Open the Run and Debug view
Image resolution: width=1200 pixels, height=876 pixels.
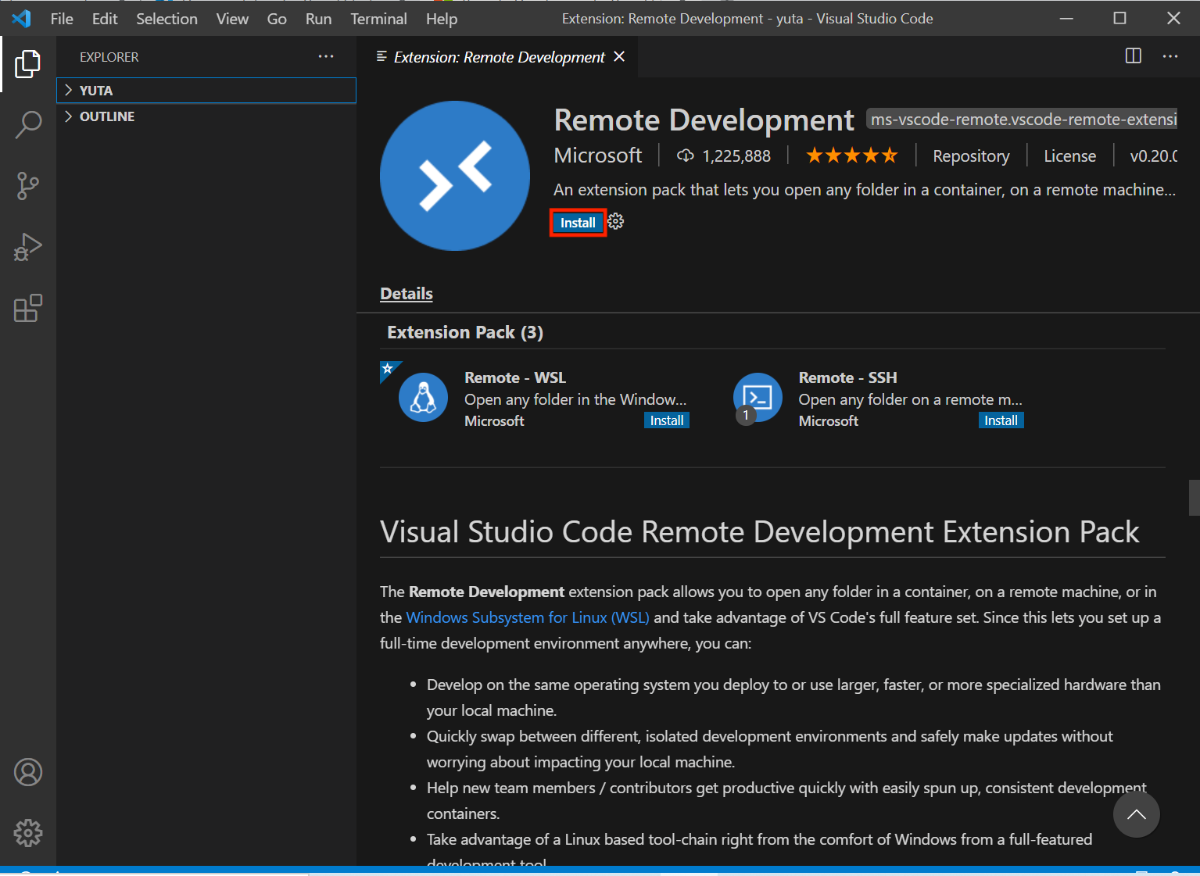(x=28, y=247)
